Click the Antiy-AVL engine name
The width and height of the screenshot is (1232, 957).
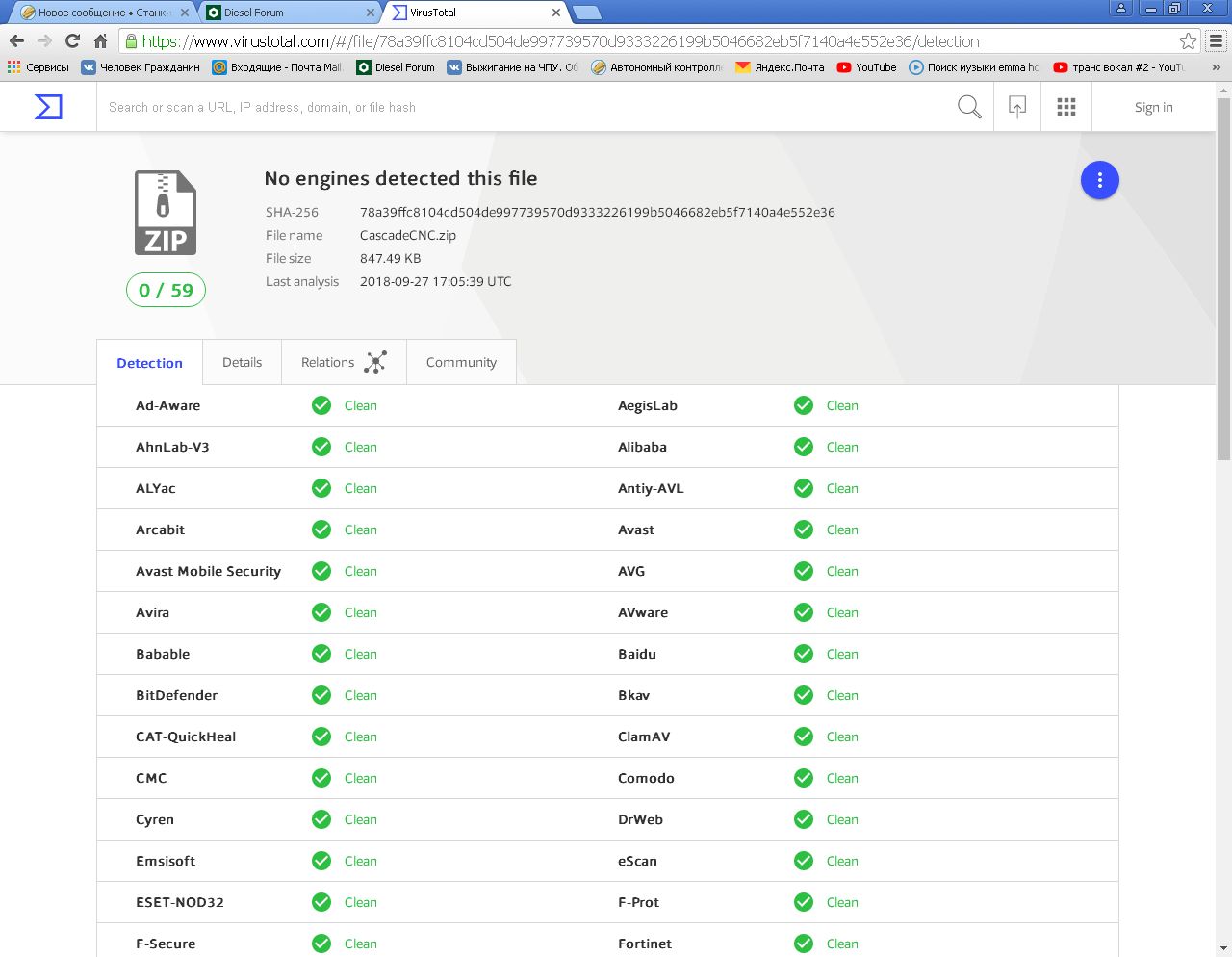651,488
